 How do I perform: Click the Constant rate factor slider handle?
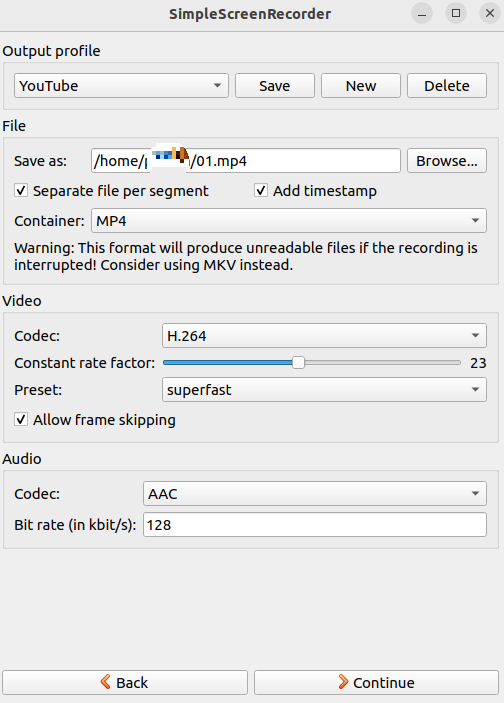click(x=298, y=363)
